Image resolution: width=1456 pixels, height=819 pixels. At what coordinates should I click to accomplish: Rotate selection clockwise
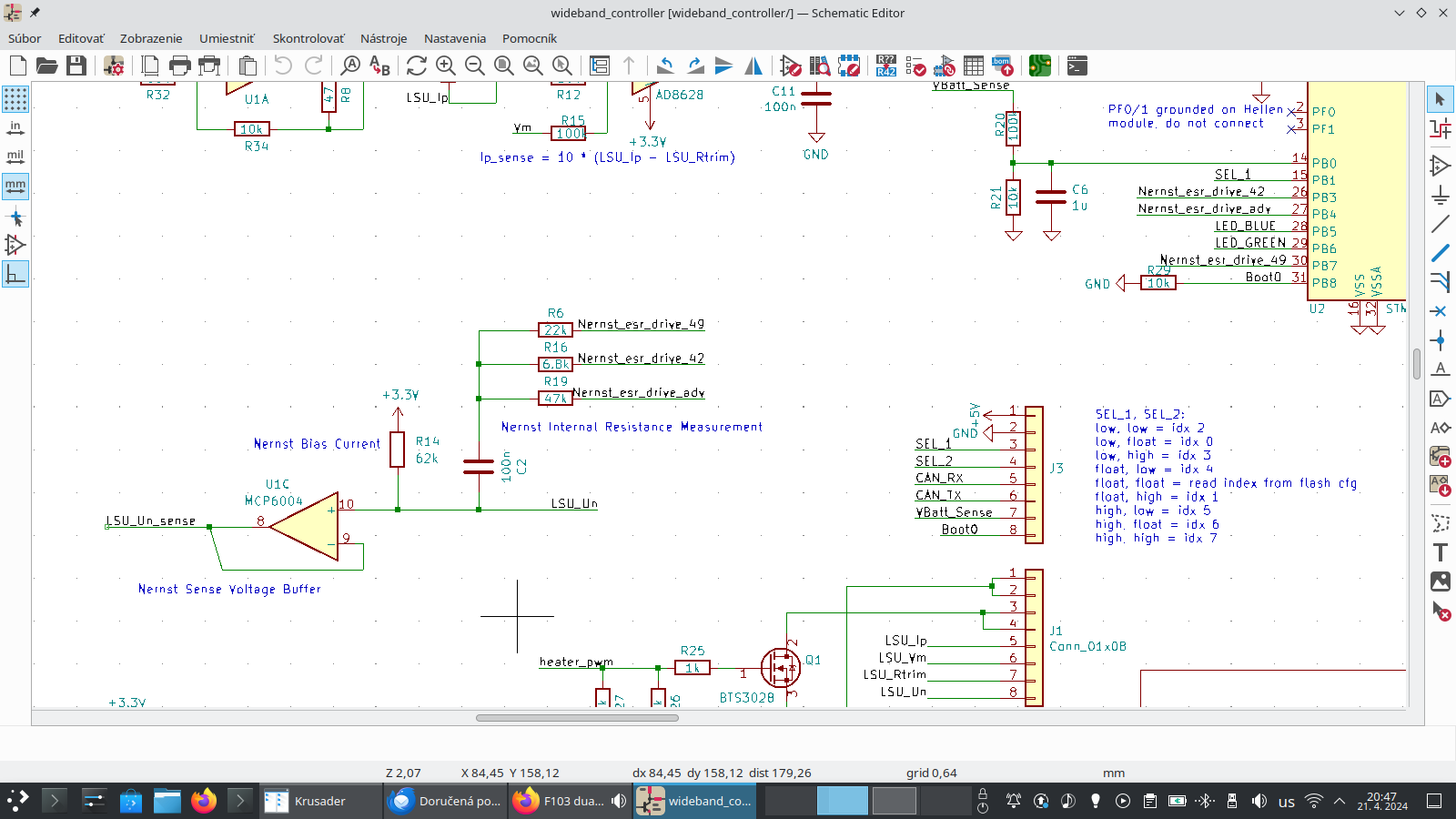[x=695, y=66]
